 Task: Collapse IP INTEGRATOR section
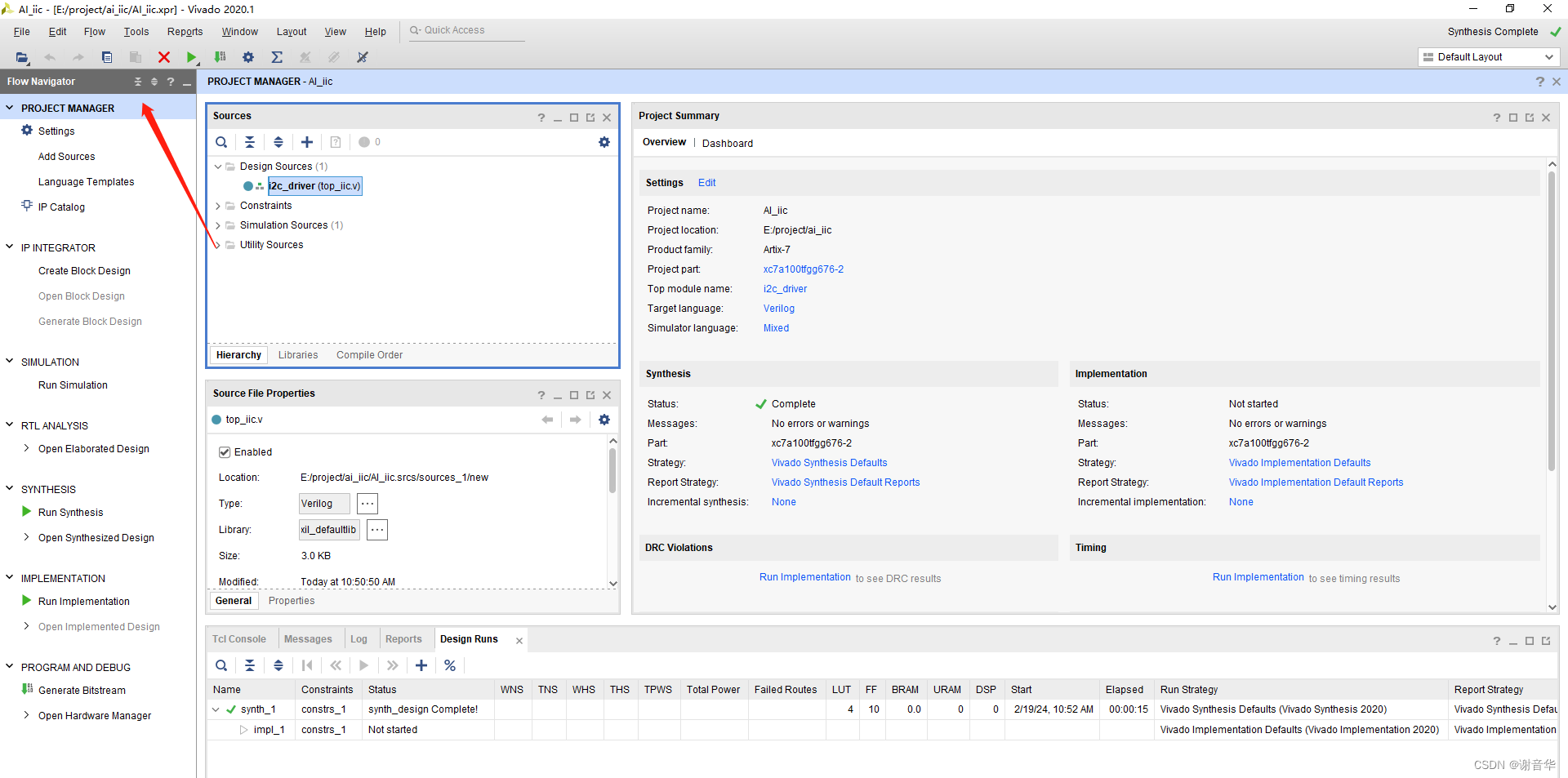click(10, 247)
